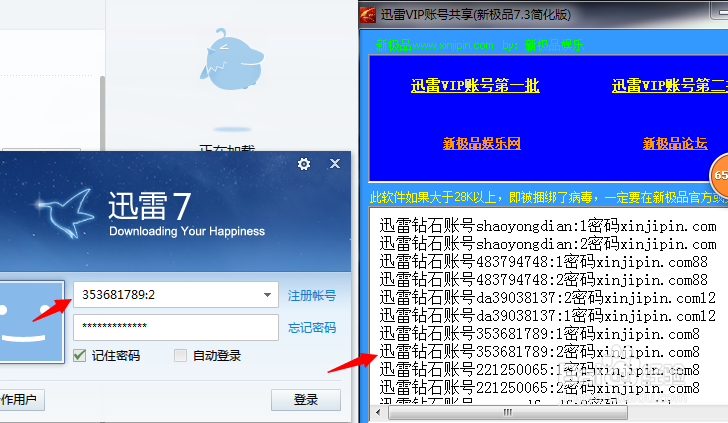Select row da39038137:2 in account list
This screenshot has width=728, height=423.
[548, 298]
